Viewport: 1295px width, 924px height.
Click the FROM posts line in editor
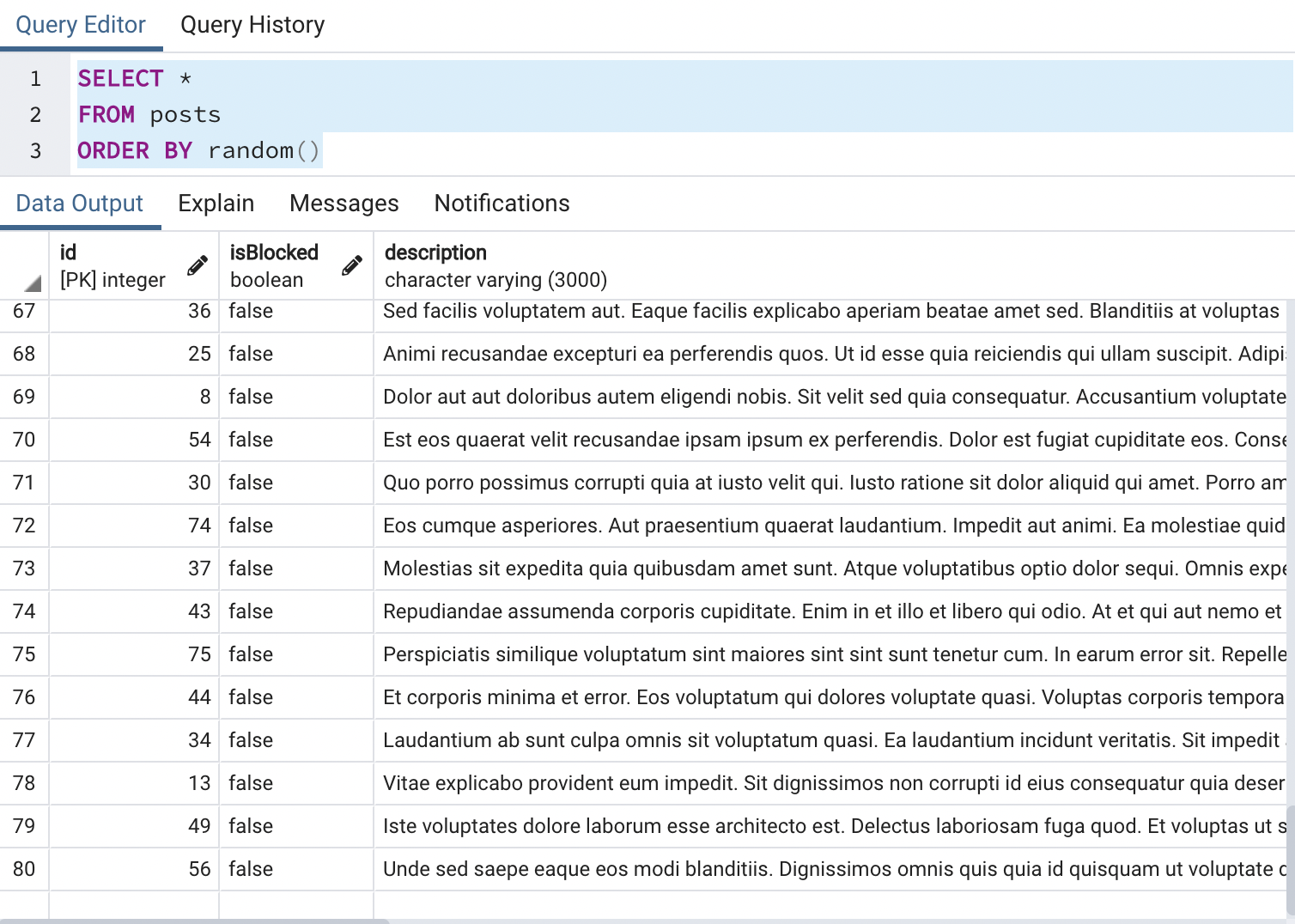pyautogui.click(x=149, y=114)
